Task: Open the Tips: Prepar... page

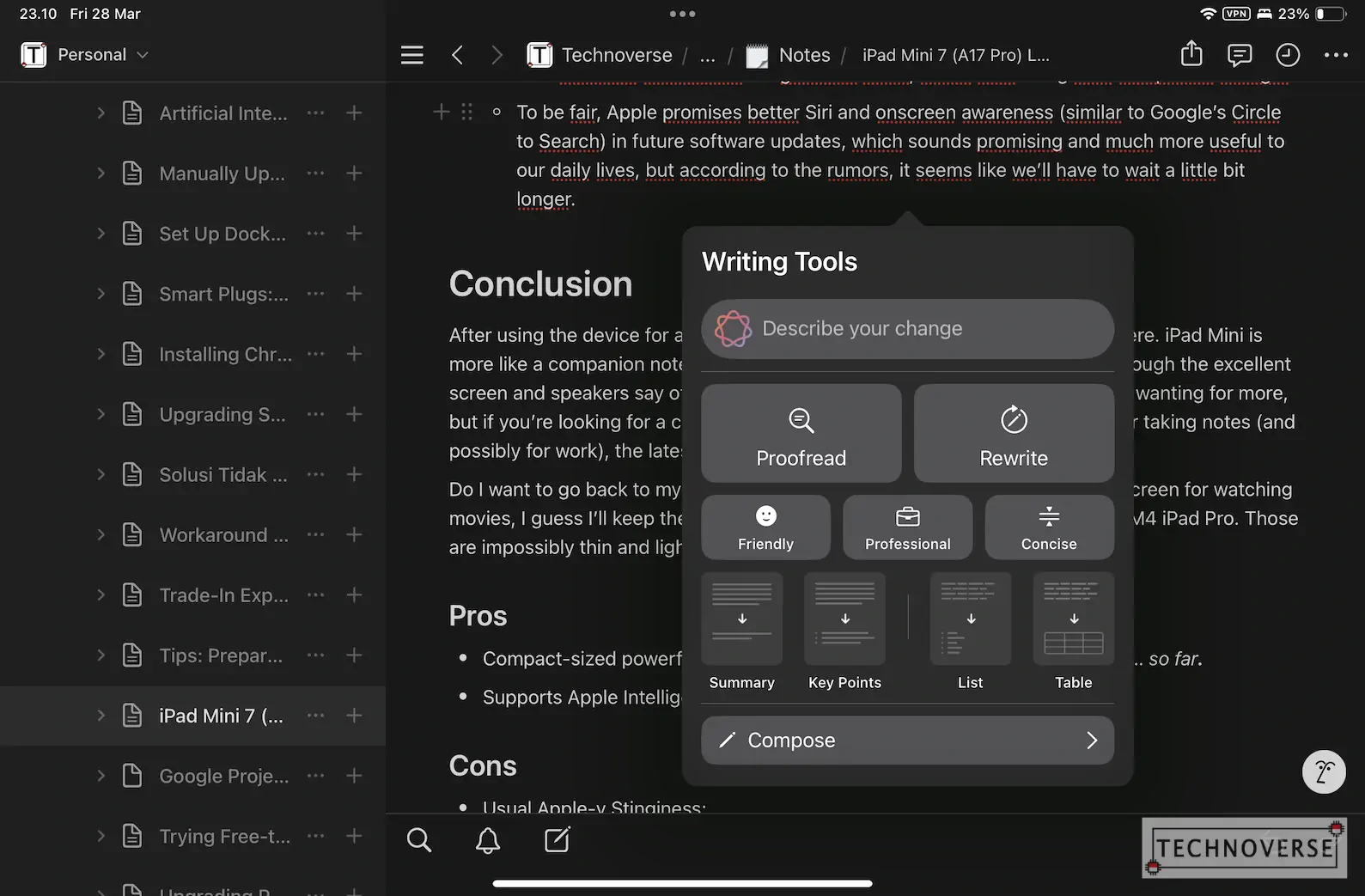Action: click(x=221, y=655)
